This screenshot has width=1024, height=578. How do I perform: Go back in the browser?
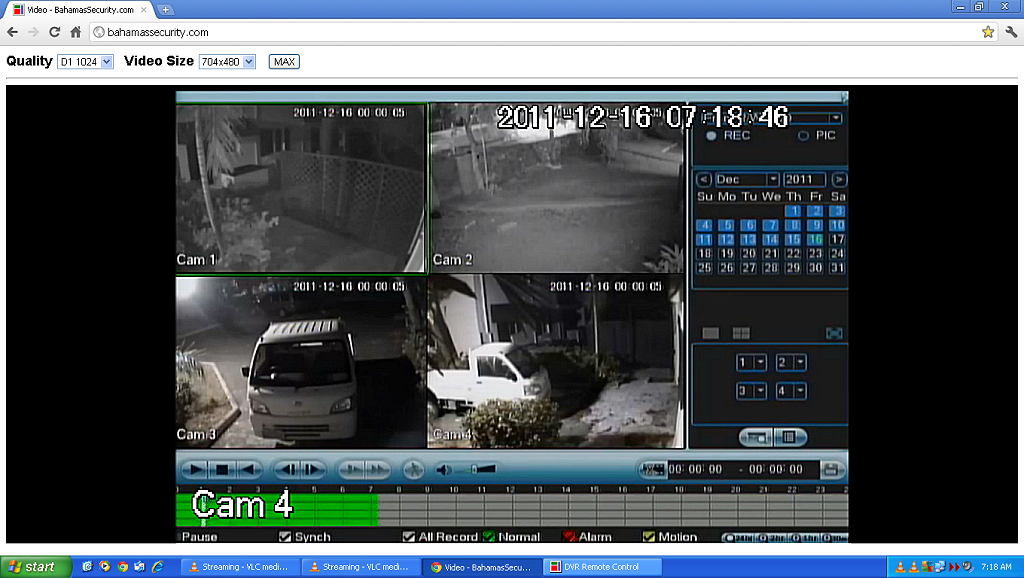pos(12,32)
